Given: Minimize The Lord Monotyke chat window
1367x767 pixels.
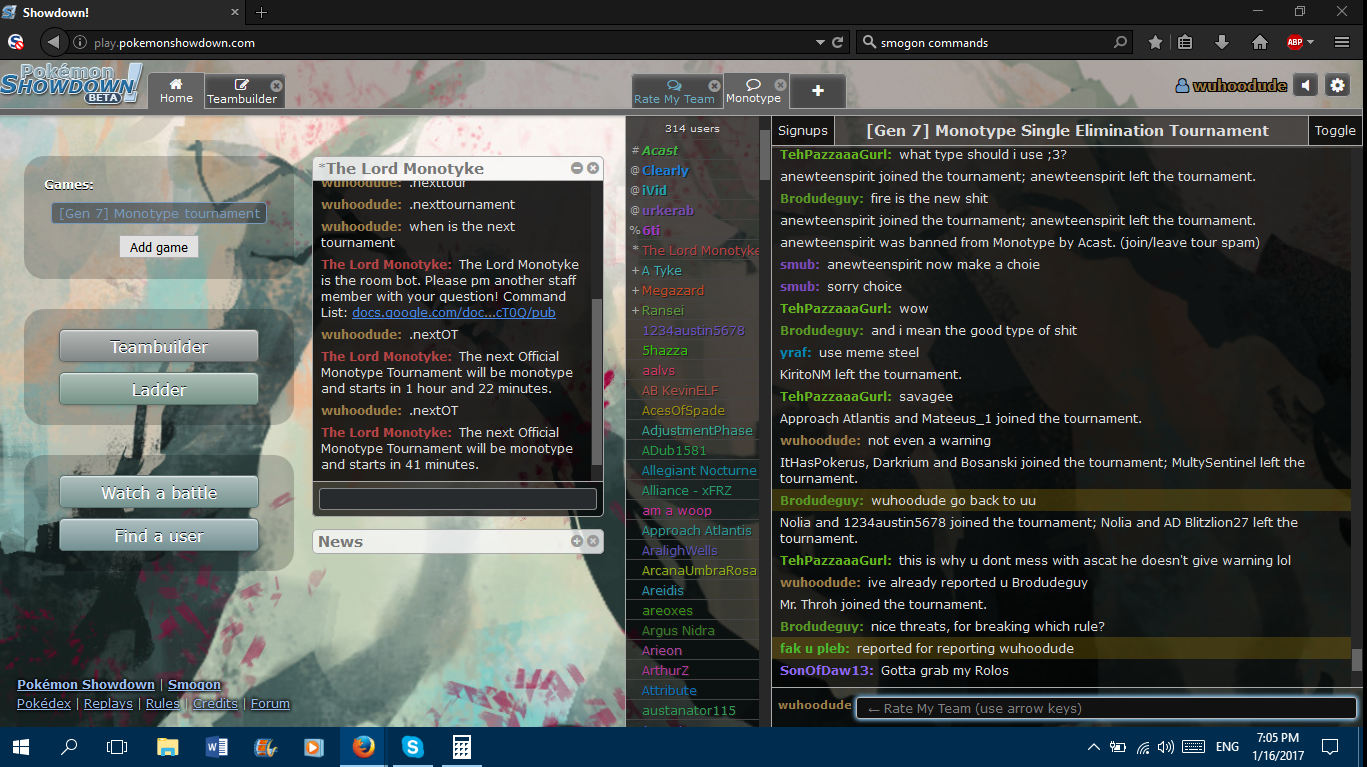Looking at the screenshot, I should click(577, 168).
